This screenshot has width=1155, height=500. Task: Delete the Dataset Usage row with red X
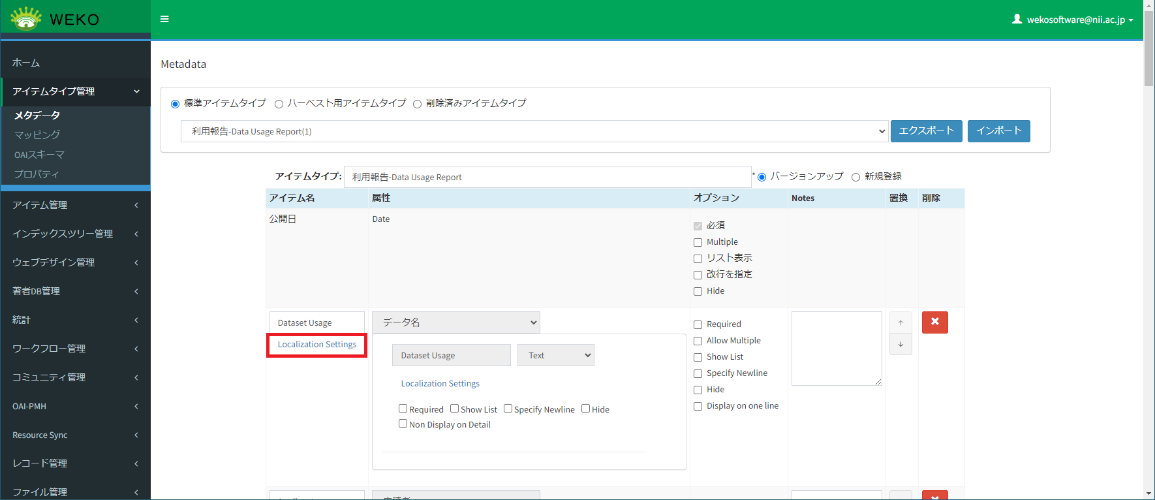934,322
